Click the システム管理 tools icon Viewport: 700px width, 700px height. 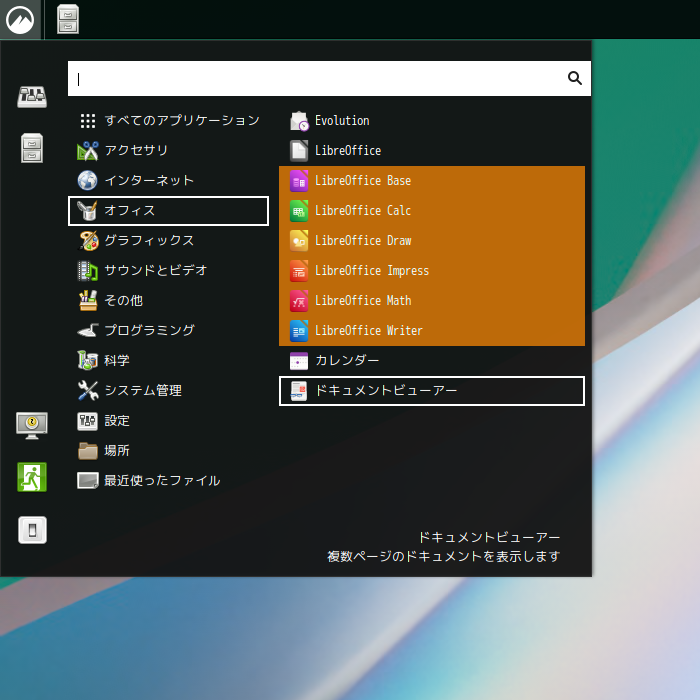click(88, 391)
